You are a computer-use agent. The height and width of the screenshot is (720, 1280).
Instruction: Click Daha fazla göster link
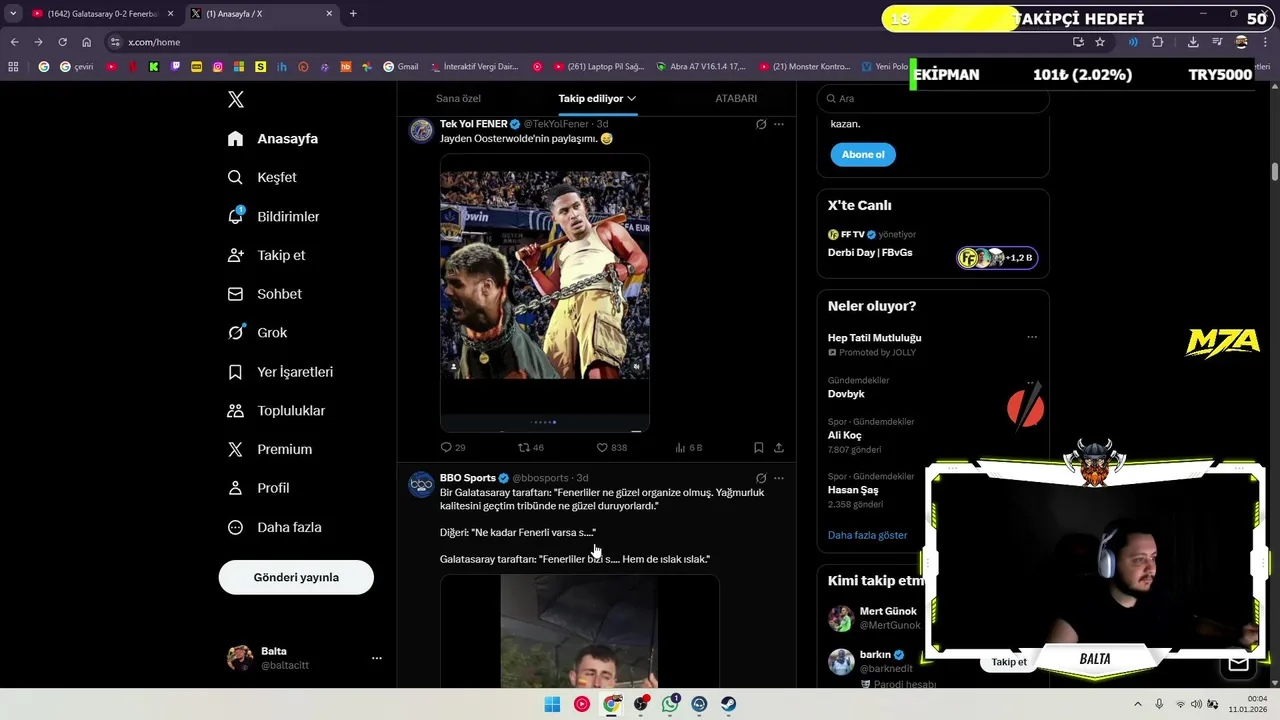point(867,535)
